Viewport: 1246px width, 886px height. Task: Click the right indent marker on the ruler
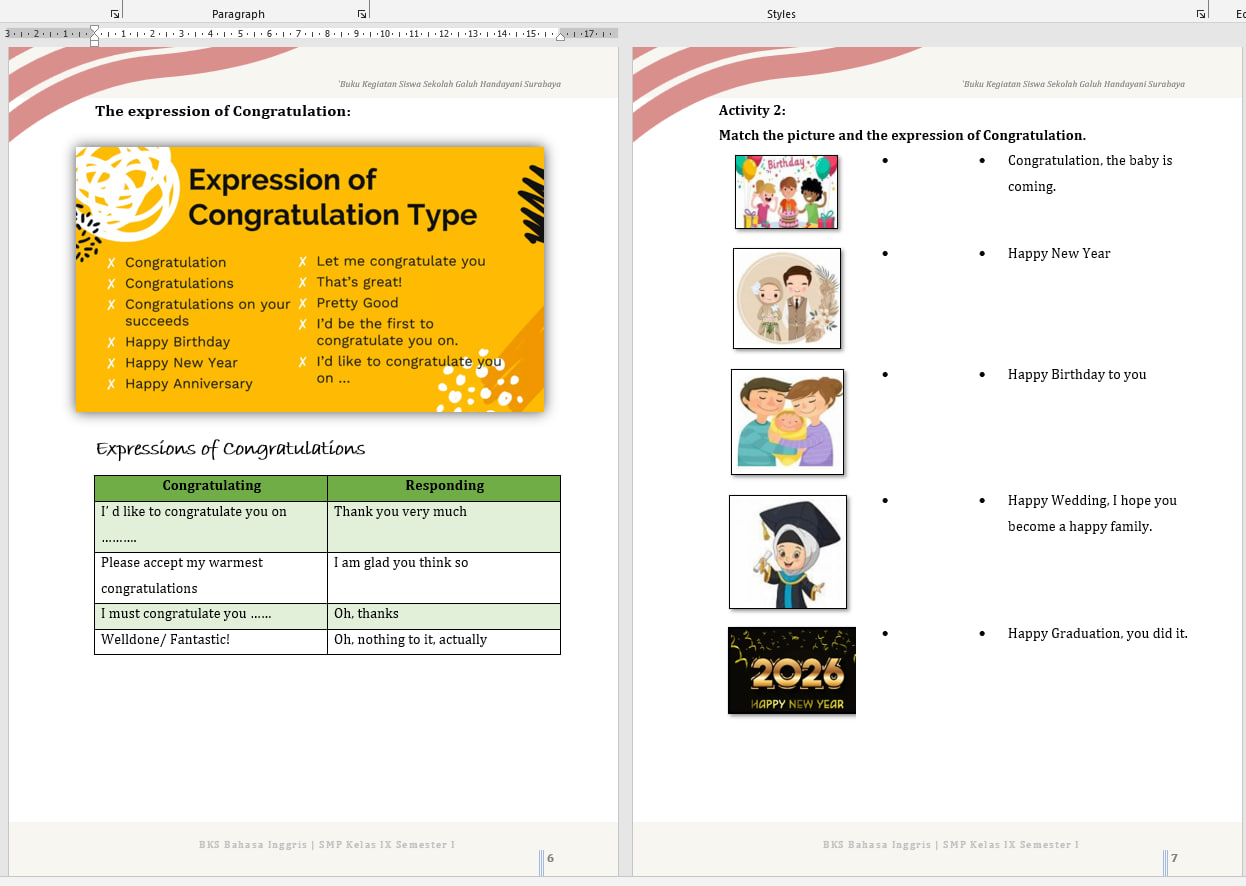(560, 36)
